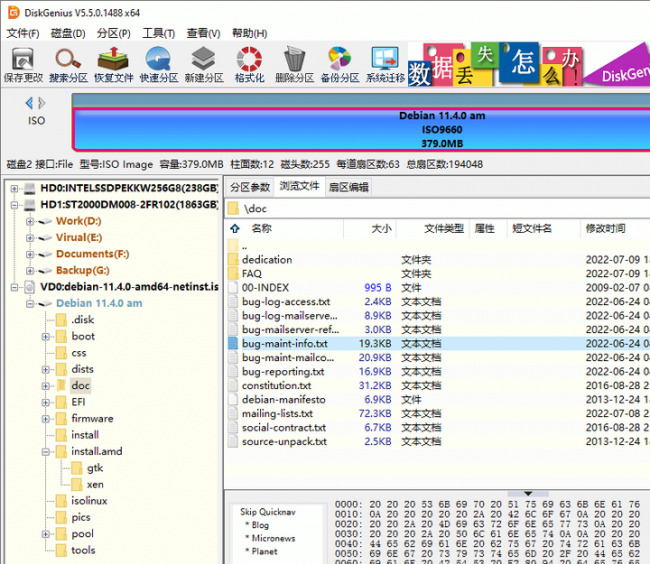Sort file list by Size (大小) column
Viewport: 650px width, 564px height.
pyautogui.click(x=381, y=228)
